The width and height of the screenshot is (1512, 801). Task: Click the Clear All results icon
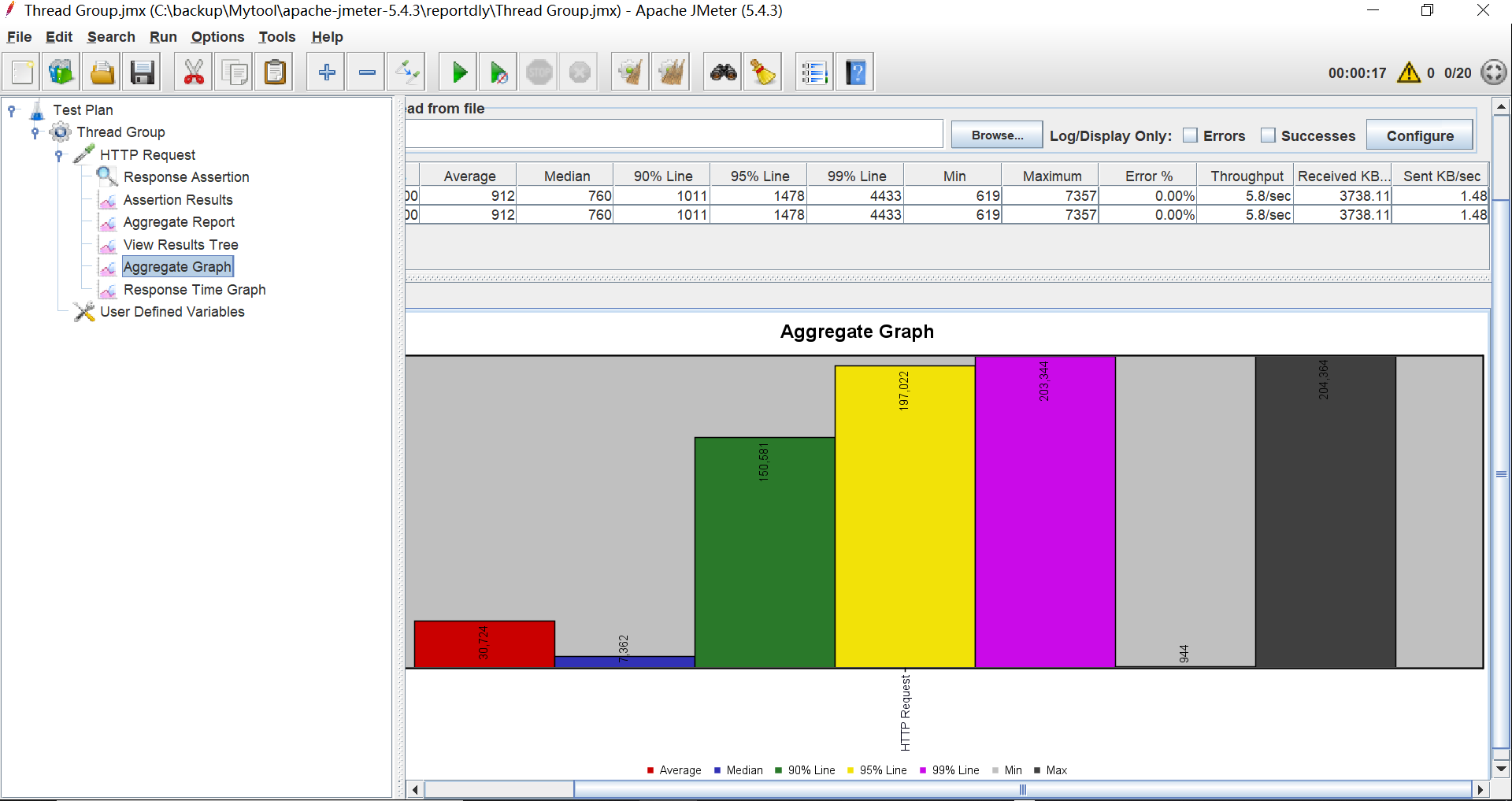(671, 72)
